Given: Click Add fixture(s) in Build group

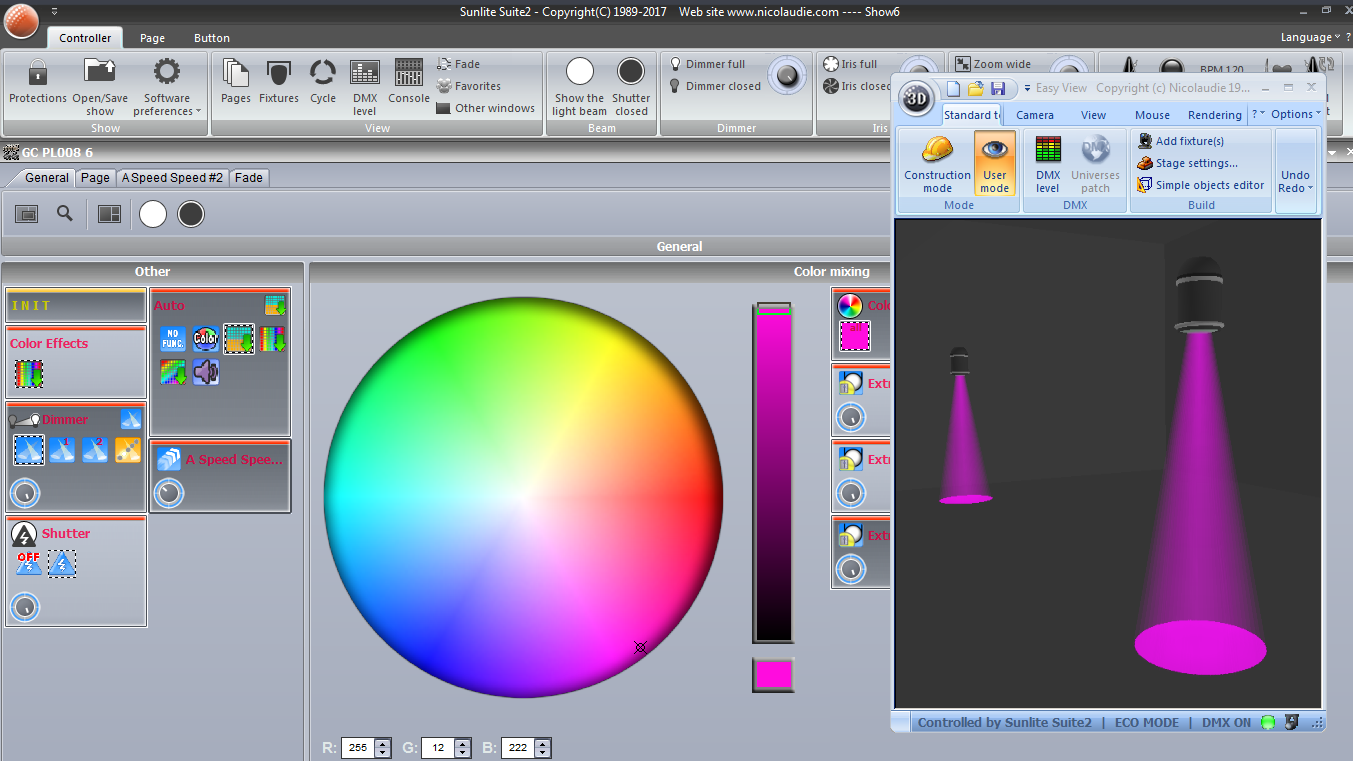Looking at the screenshot, I should [x=1189, y=141].
